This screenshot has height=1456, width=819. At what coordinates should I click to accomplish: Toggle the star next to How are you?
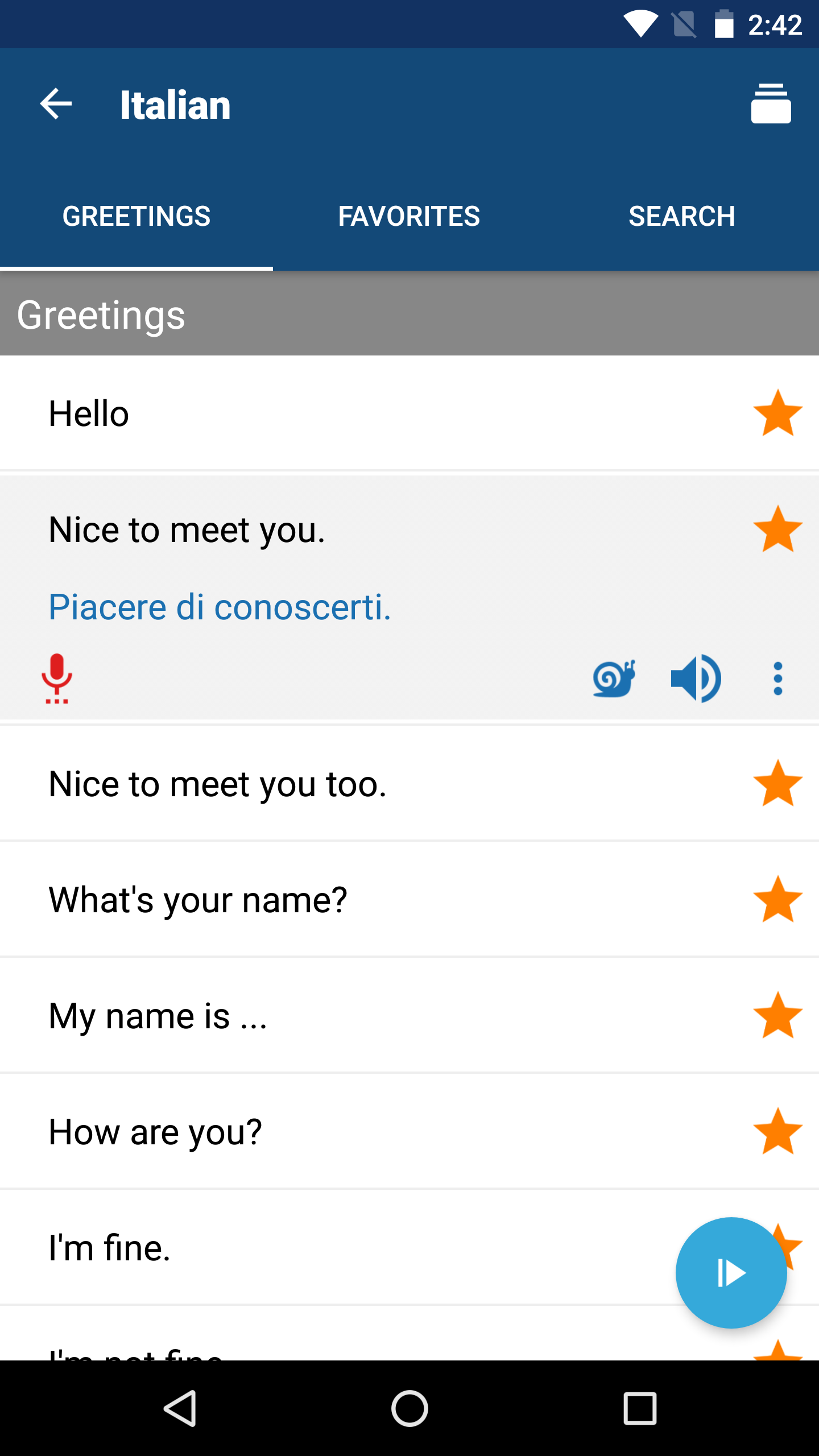coord(777,1132)
